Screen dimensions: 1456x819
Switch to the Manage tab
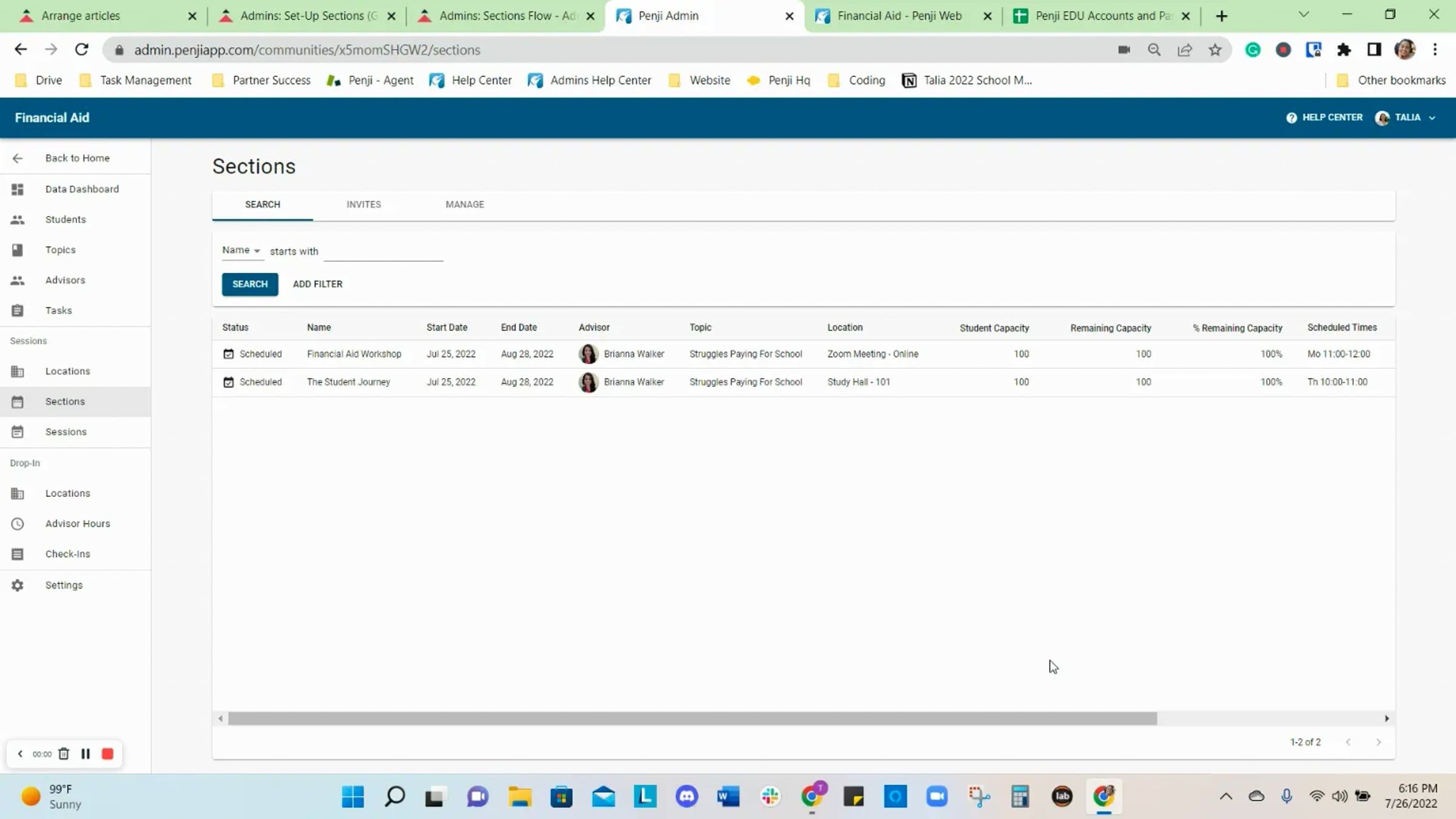[464, 204]
